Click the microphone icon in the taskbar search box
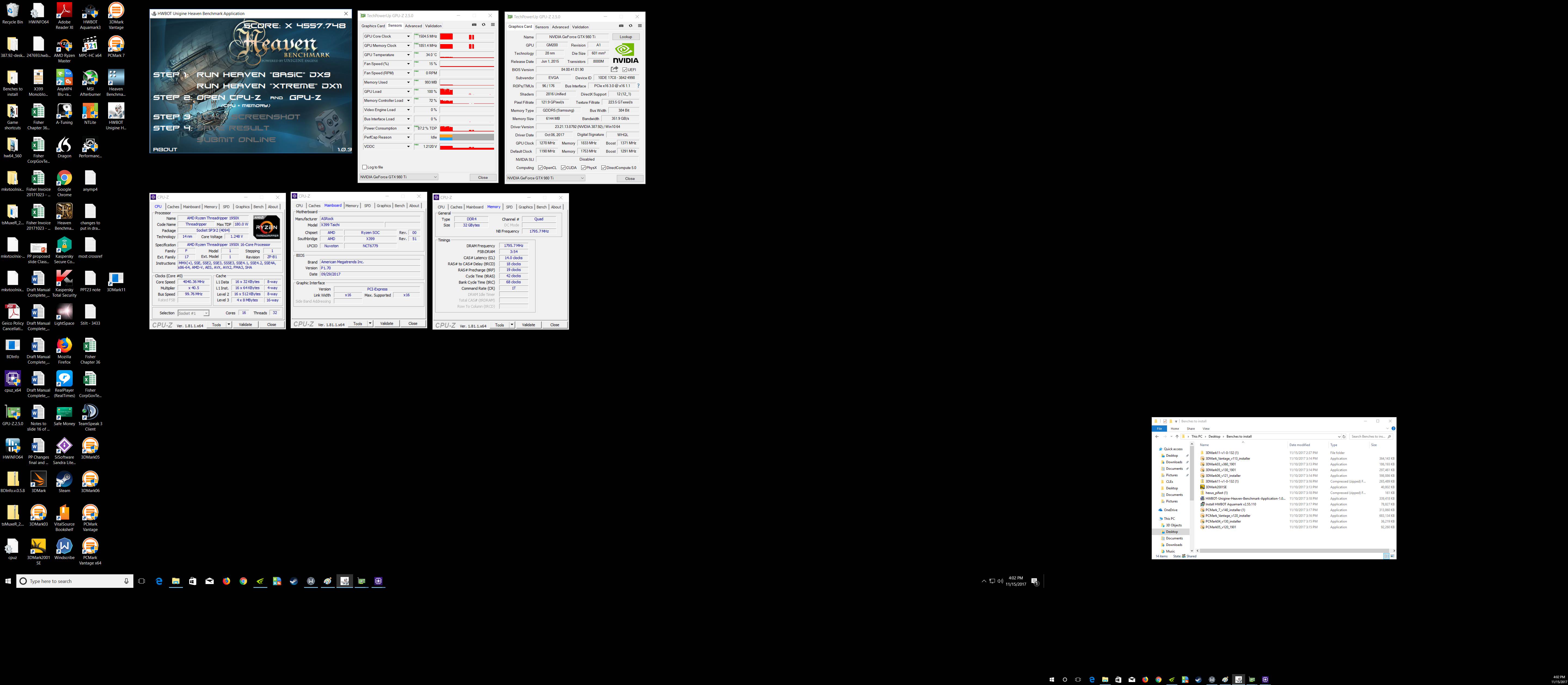Image resolution: width=1568 pixels, height=685 pixels. pos(127,581)
